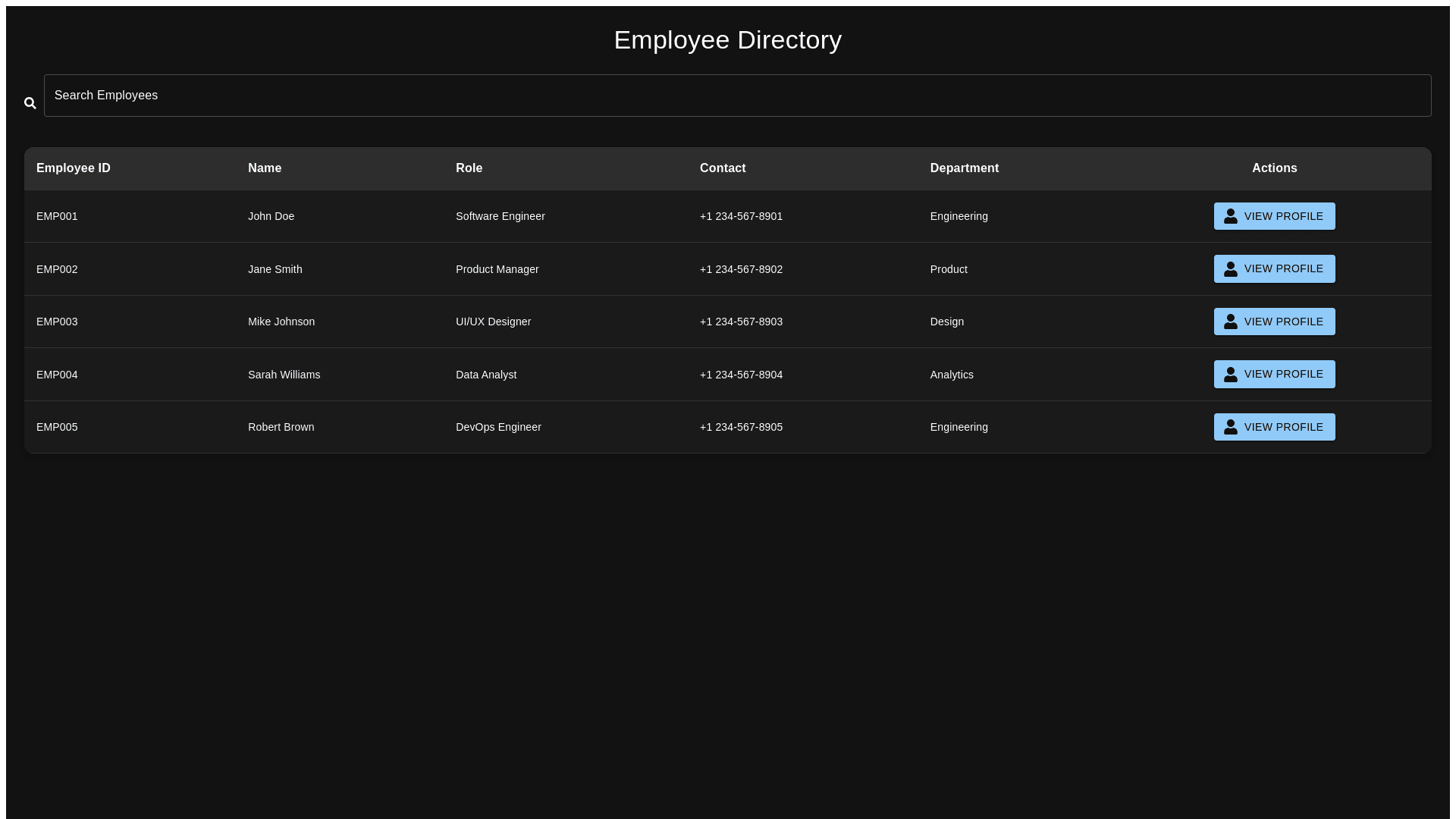Screen dimensions: 1456x819
Task: Click the Employee Directory page title
Action: click(727, 40)
